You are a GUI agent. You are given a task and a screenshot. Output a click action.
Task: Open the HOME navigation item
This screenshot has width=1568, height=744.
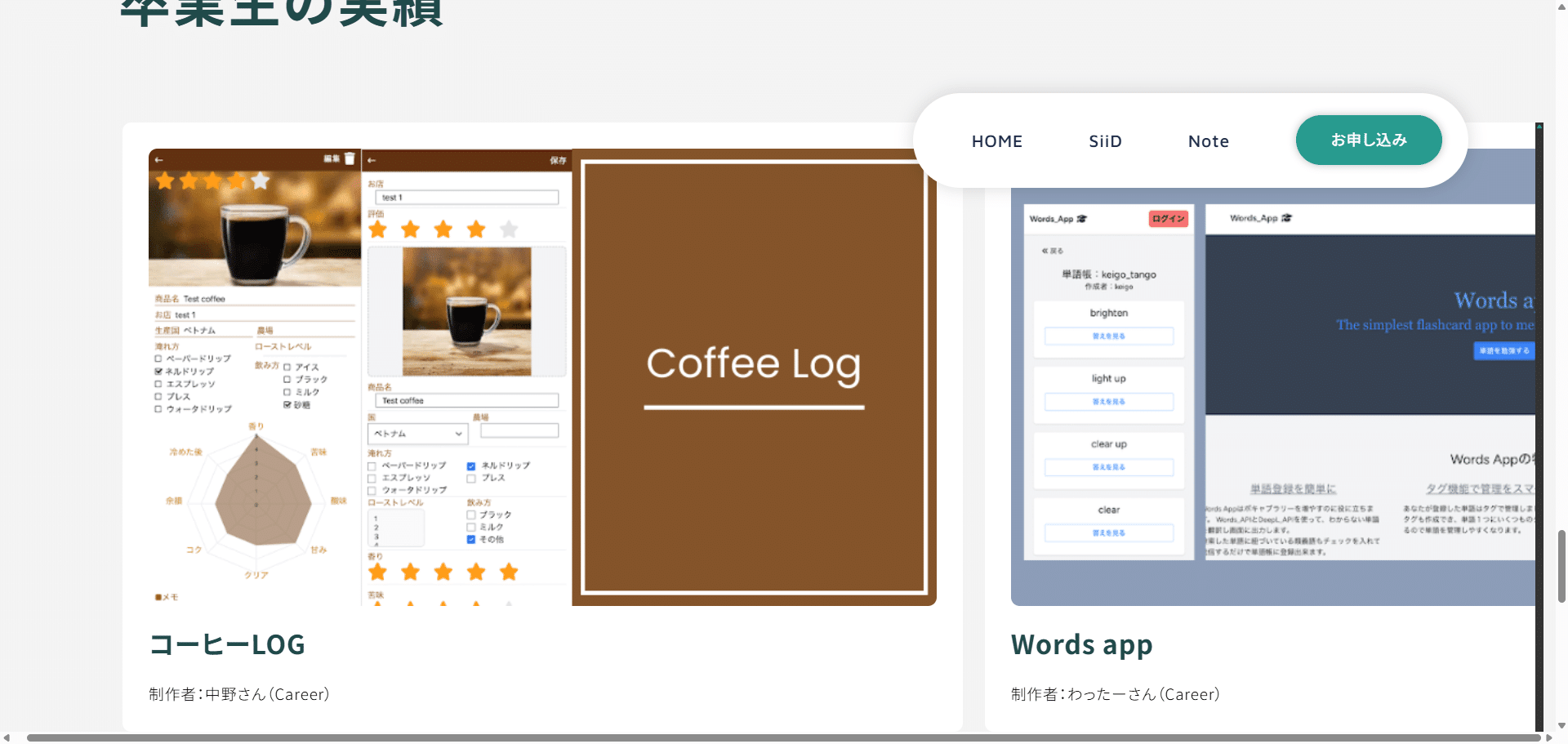click(996, 141)
